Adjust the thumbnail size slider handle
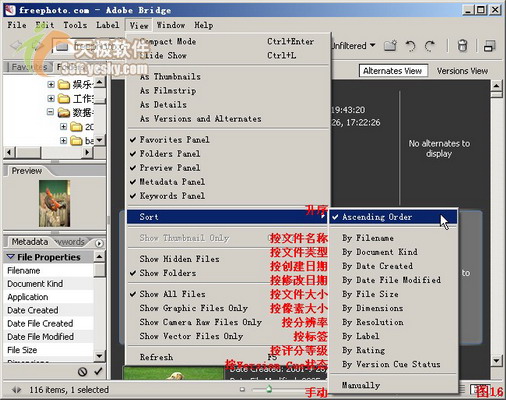506x400 pixels. pos(269,389)
